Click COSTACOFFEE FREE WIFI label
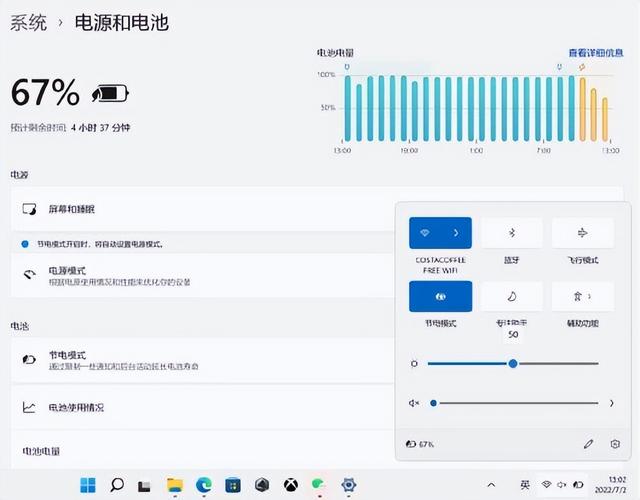Image resolution: width=640 pixels, height=500 pixels. 440,265
